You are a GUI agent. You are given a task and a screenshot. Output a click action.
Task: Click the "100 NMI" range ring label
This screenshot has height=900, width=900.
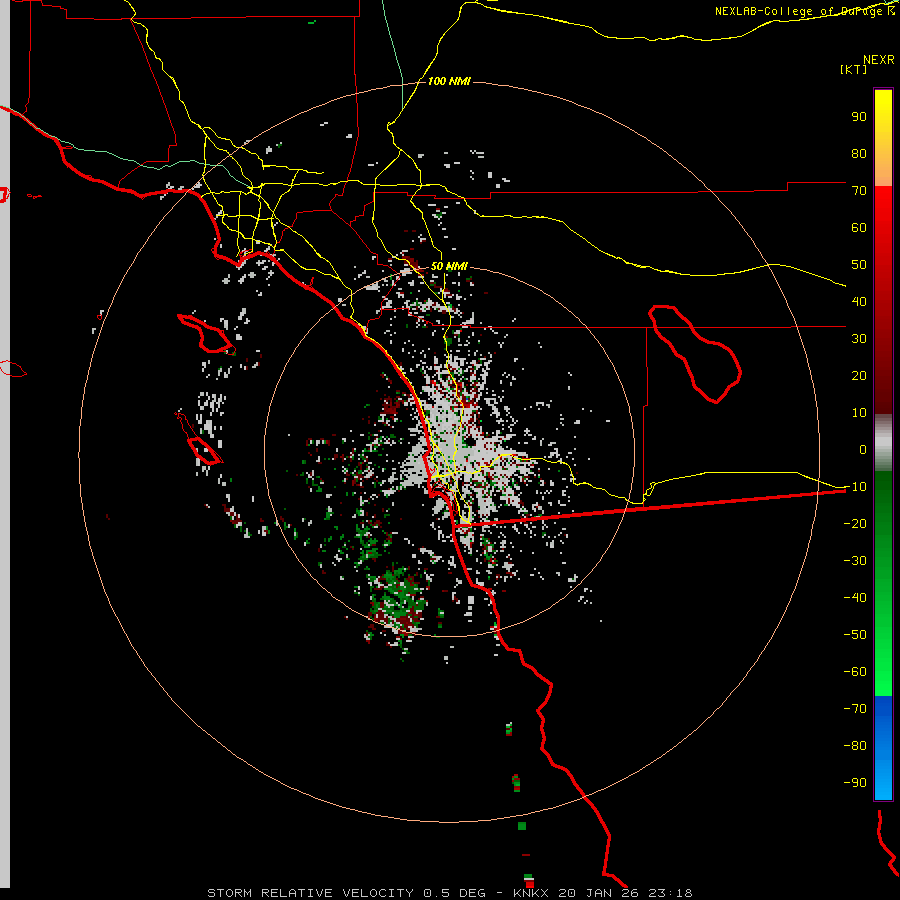[x=449, y=81]
